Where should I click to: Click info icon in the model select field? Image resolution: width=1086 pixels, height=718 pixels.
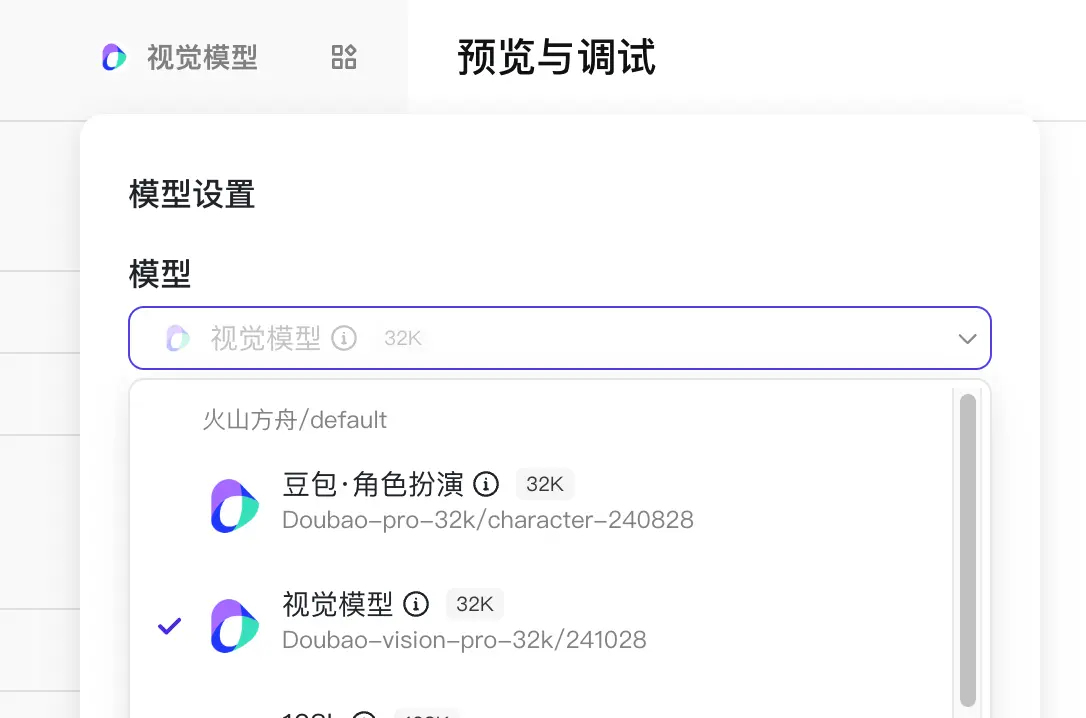[x=344, y=338]
